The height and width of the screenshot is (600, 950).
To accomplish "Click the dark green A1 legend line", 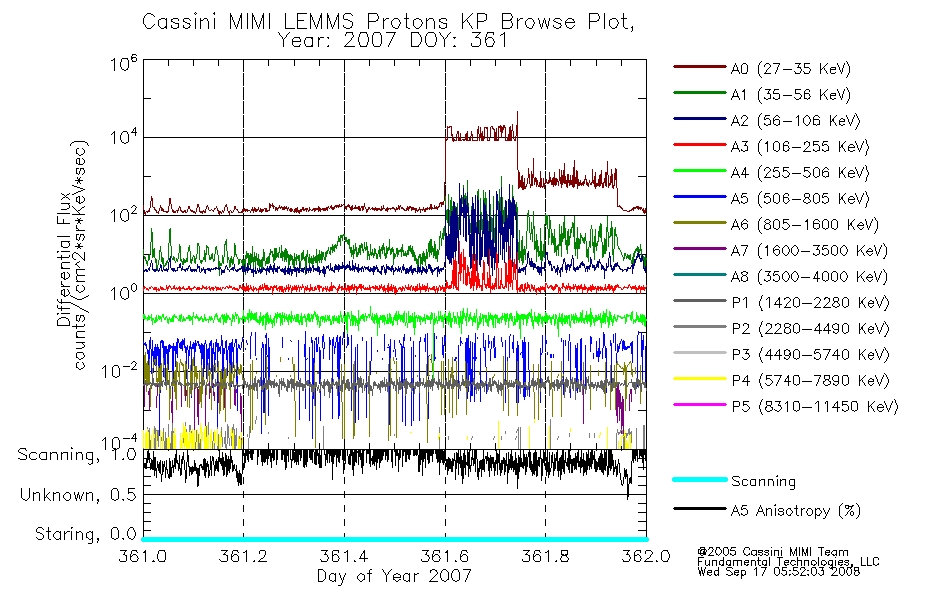I will pos(699,93).
